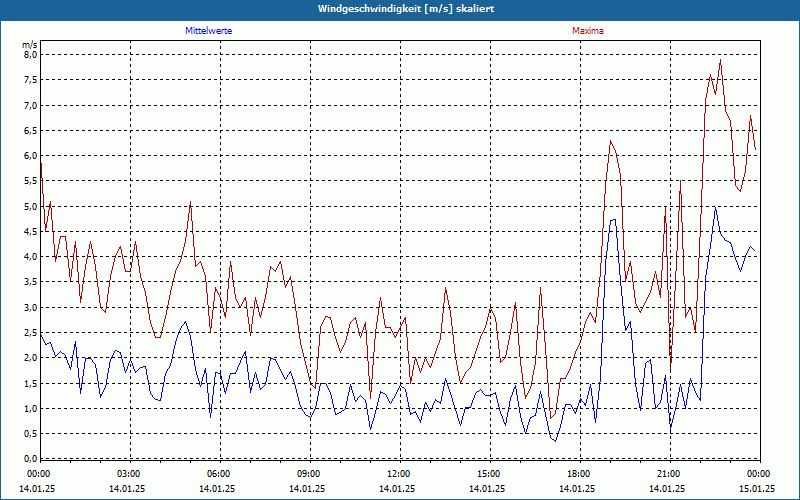Select the 5,5 y-axis value
Image resolution: width=800 pixels, height=500 pixels.
click(31, 181)
